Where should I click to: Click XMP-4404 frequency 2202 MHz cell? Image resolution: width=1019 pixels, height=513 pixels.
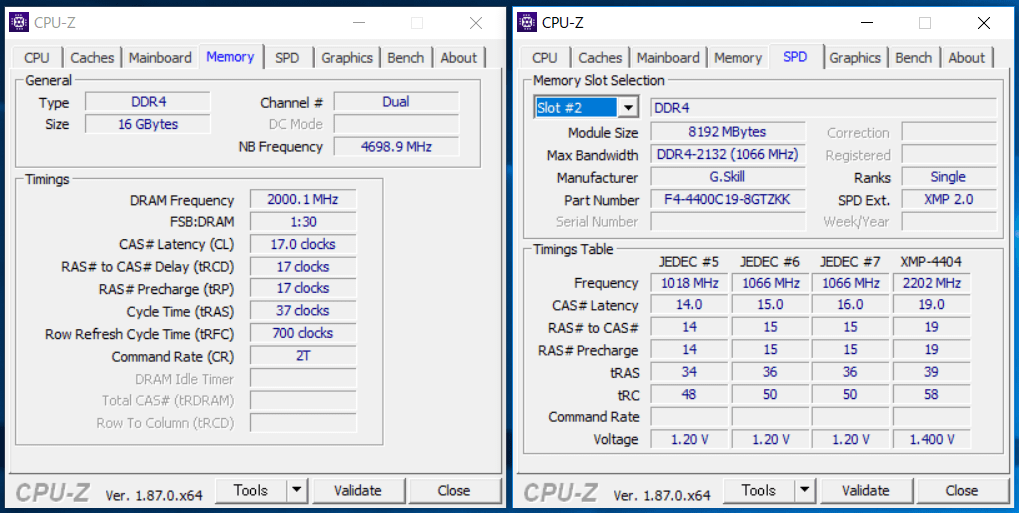(931, 283)
